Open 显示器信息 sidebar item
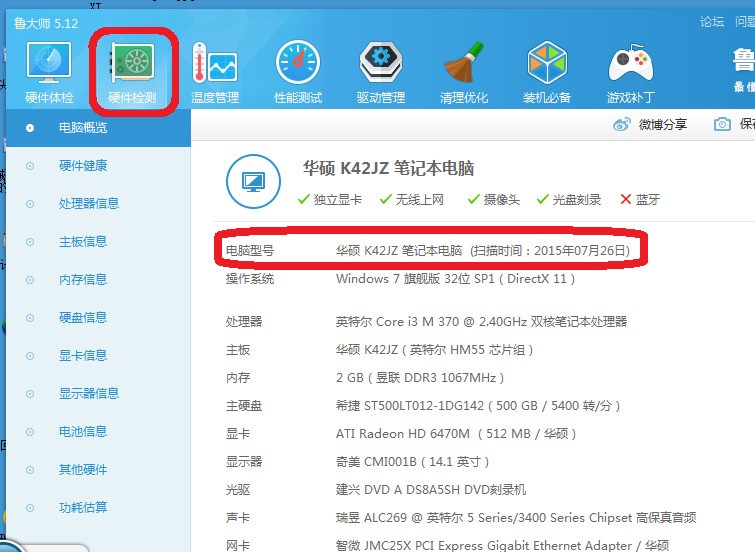 (x=98, y=394)
